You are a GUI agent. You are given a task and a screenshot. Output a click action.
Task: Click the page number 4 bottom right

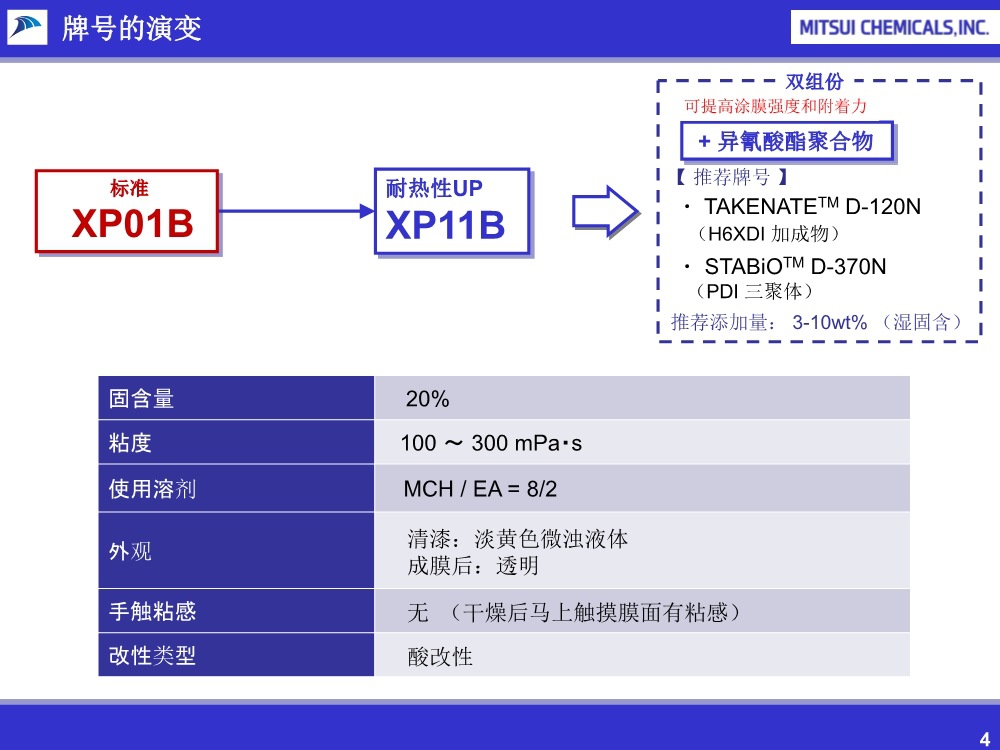click(986, 737)
